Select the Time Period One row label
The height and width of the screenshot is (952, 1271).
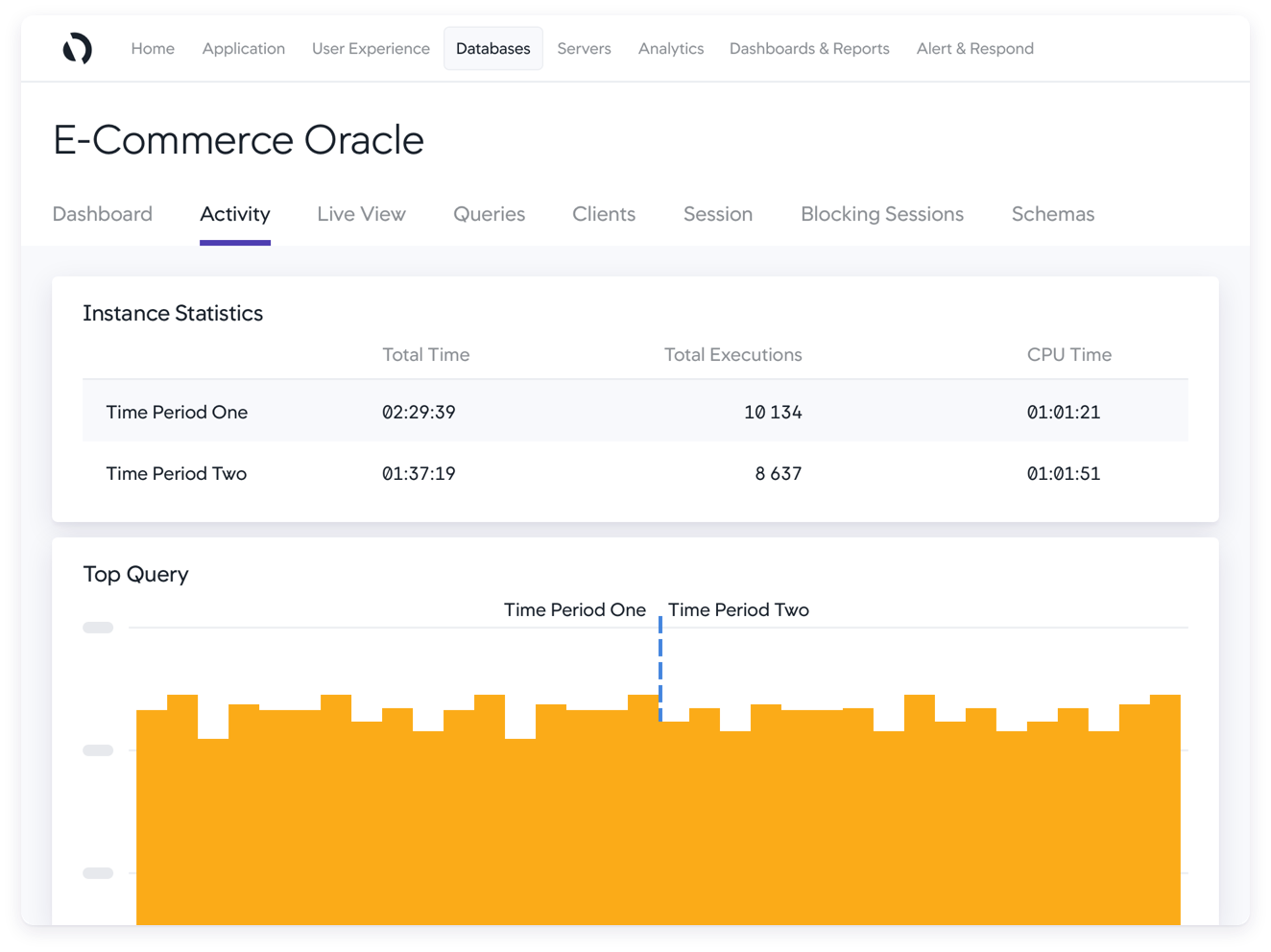click(177, 413)
